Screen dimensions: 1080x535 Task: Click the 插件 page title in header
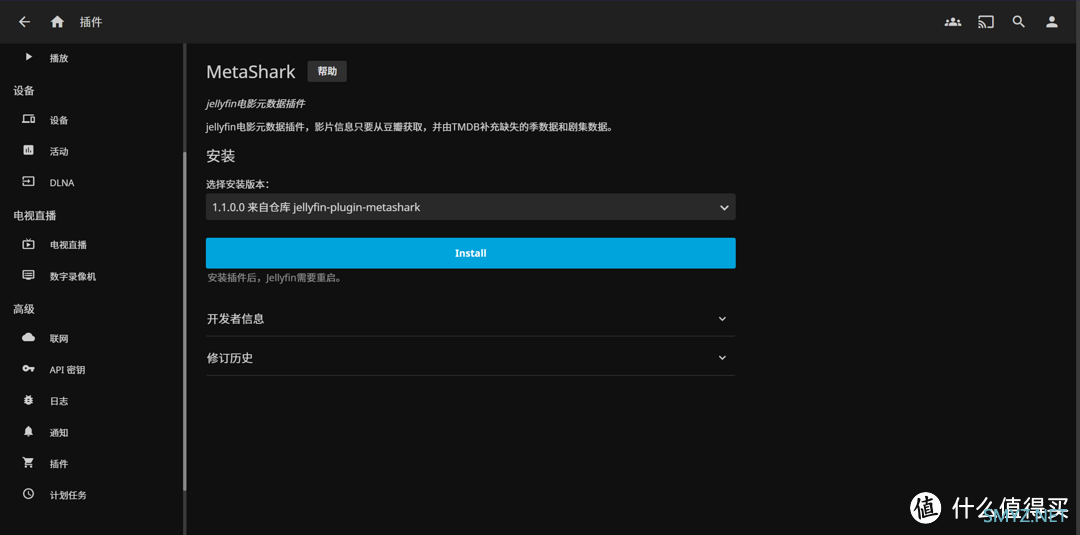(91, 22)
